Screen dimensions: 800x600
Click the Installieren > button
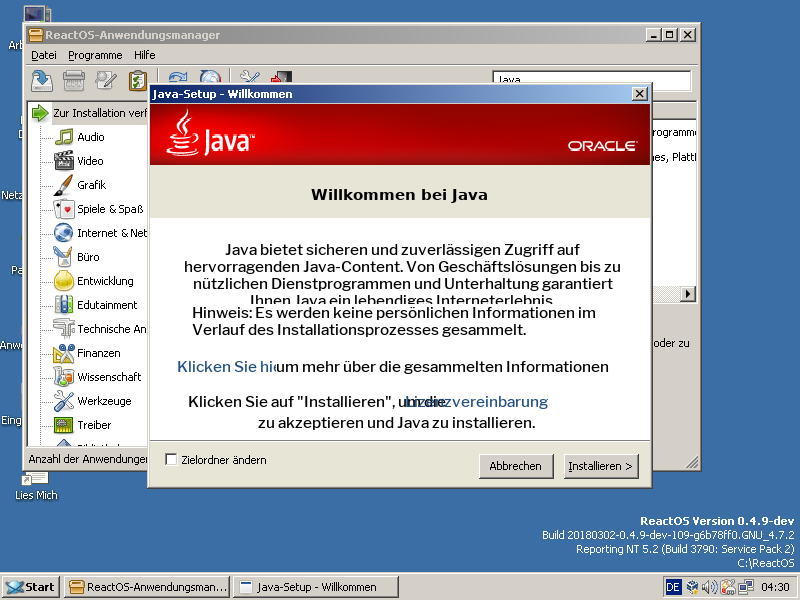pyautogui.click(x=601, y=466)
